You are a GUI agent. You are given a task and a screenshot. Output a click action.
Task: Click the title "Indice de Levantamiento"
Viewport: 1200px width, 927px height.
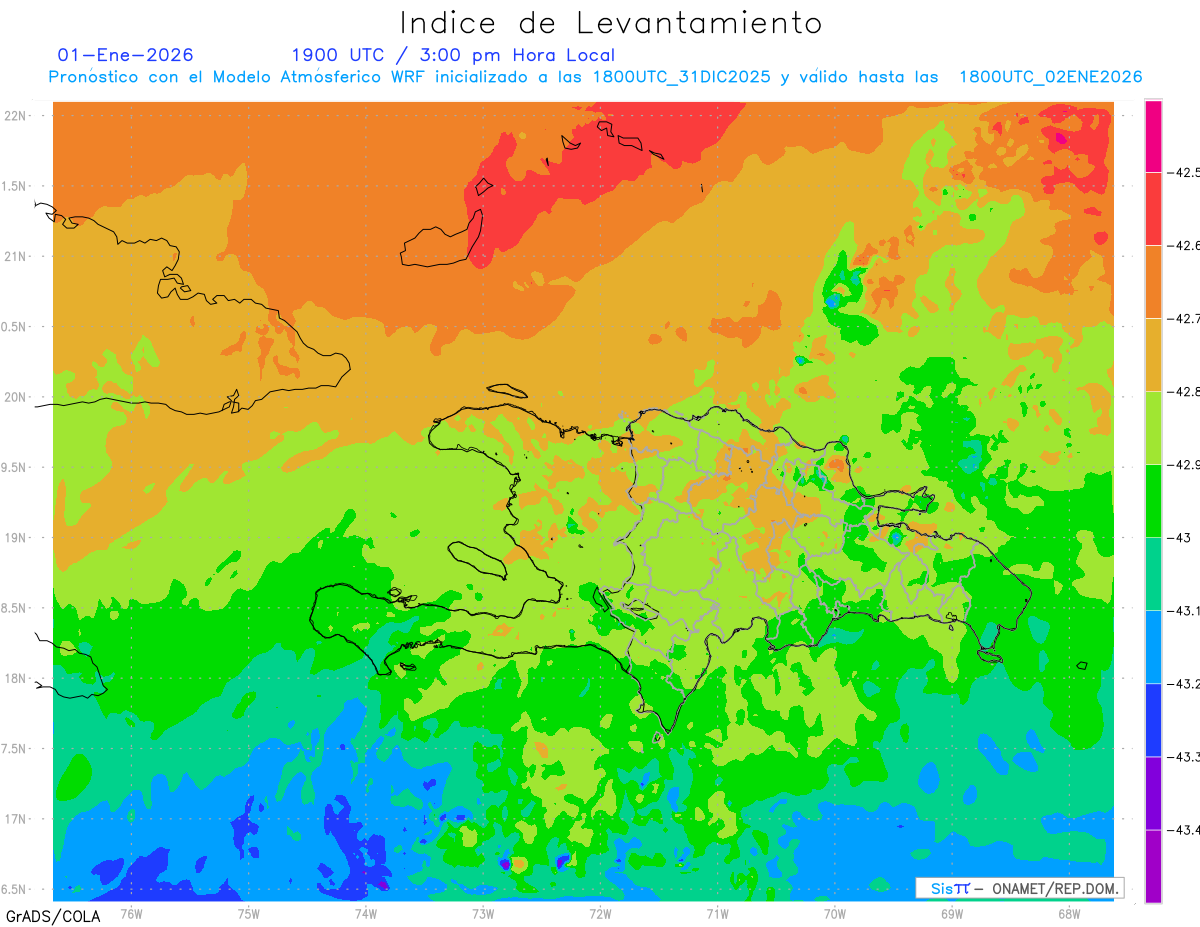pyautogui.click(x=611, y=22)
